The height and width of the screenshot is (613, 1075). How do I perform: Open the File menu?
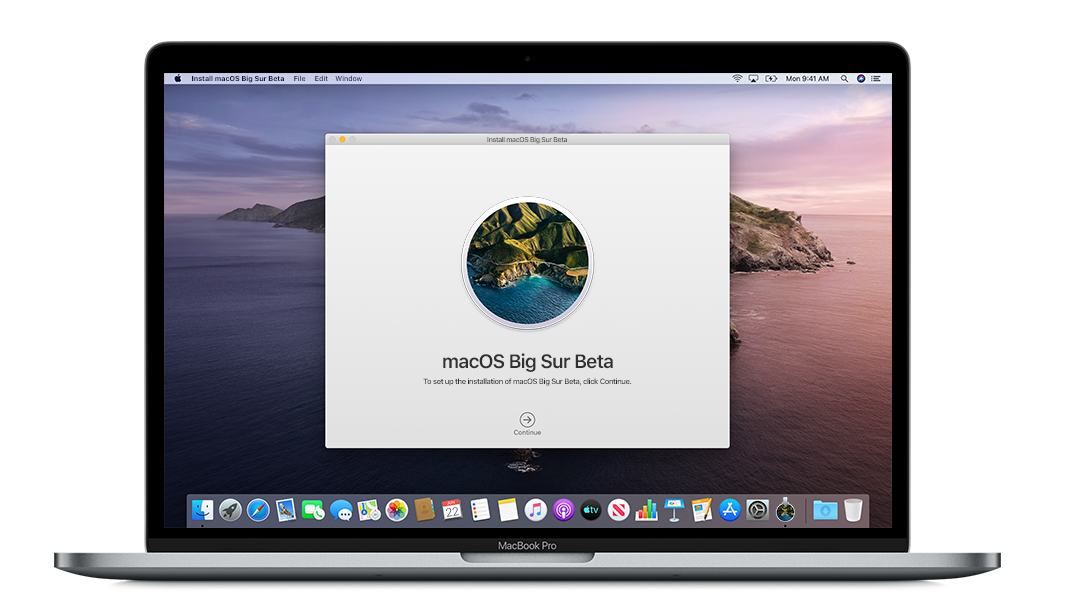tap(299, 79)
